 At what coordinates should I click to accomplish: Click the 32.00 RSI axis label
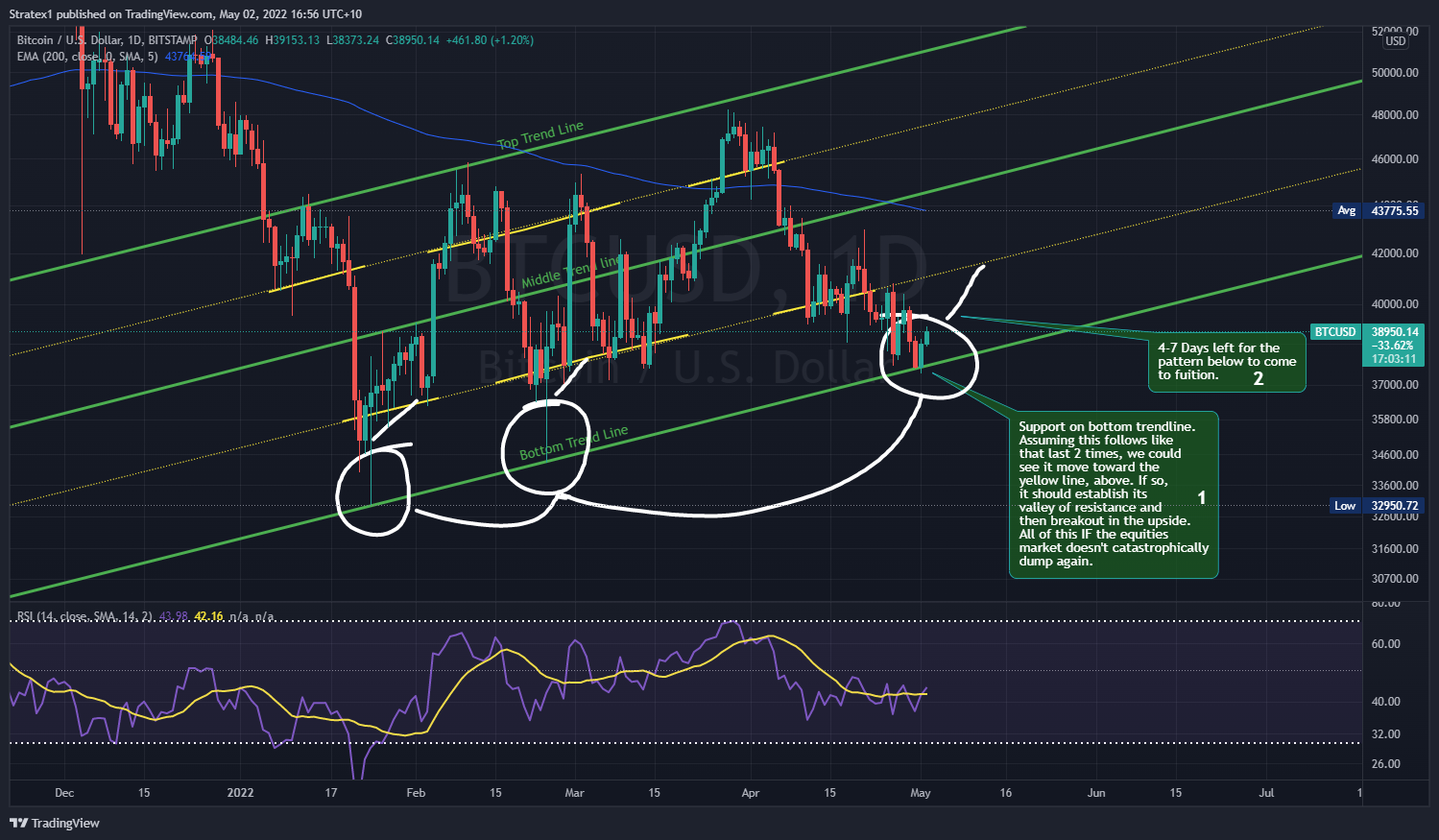1386,734
